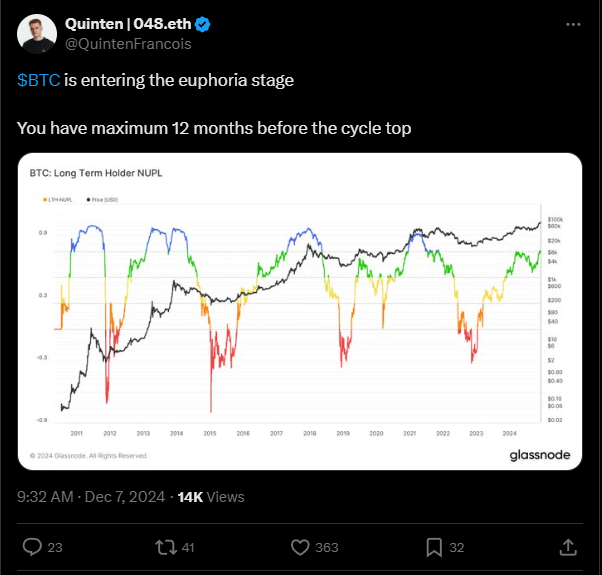Like the tweet with heart icon
The image size is (602, 575).
tap(300, 547)
